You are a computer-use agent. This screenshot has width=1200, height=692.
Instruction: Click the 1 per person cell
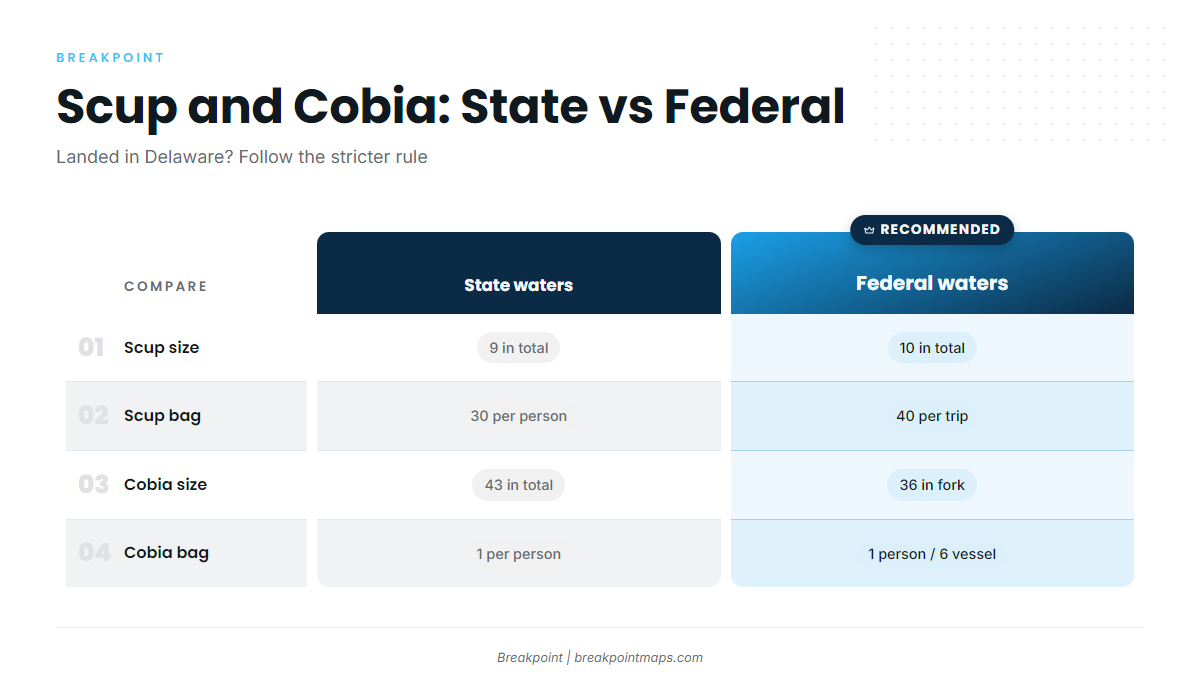(519, 553)
